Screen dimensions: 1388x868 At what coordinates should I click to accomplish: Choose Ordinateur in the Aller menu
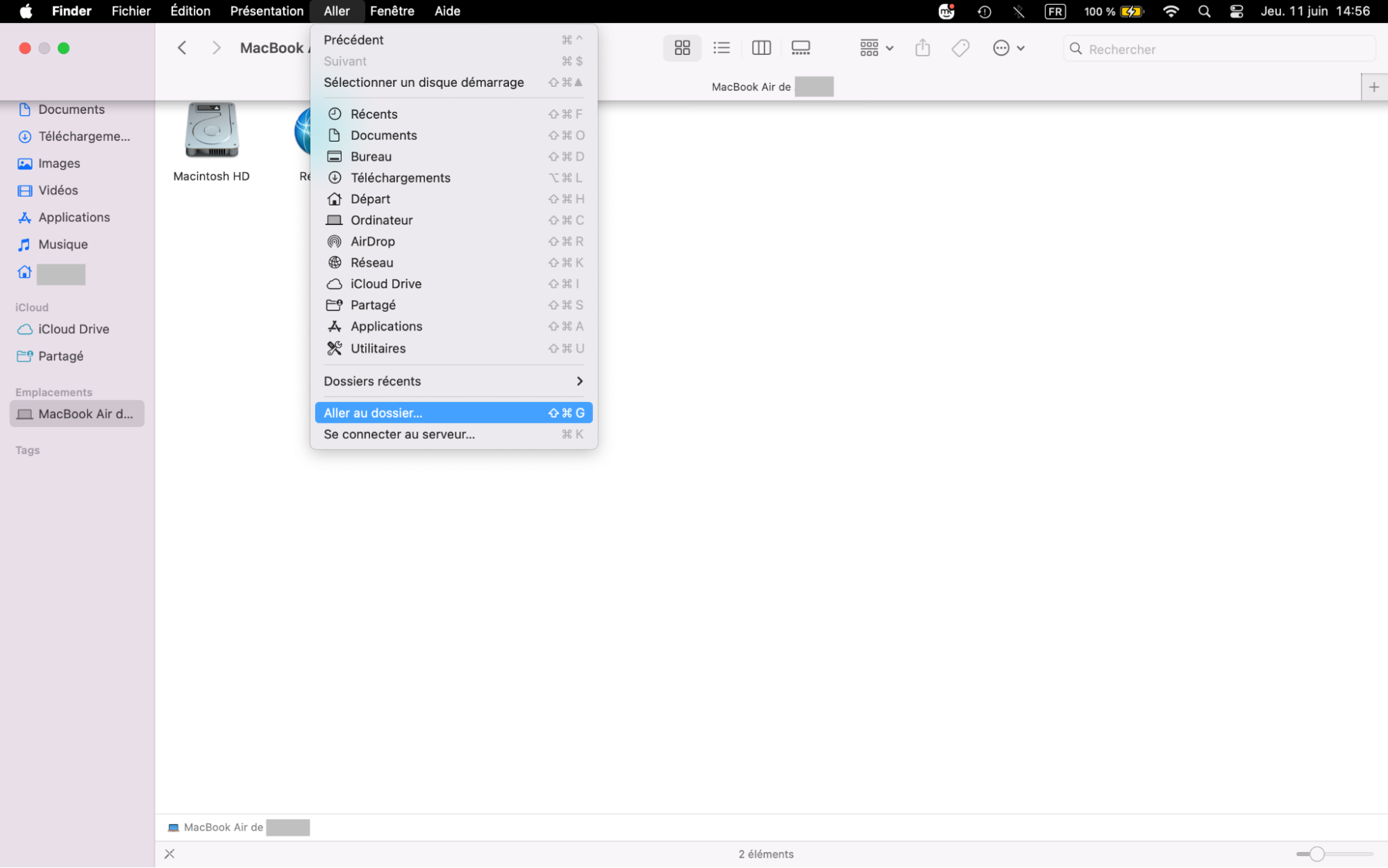point(453,220)
